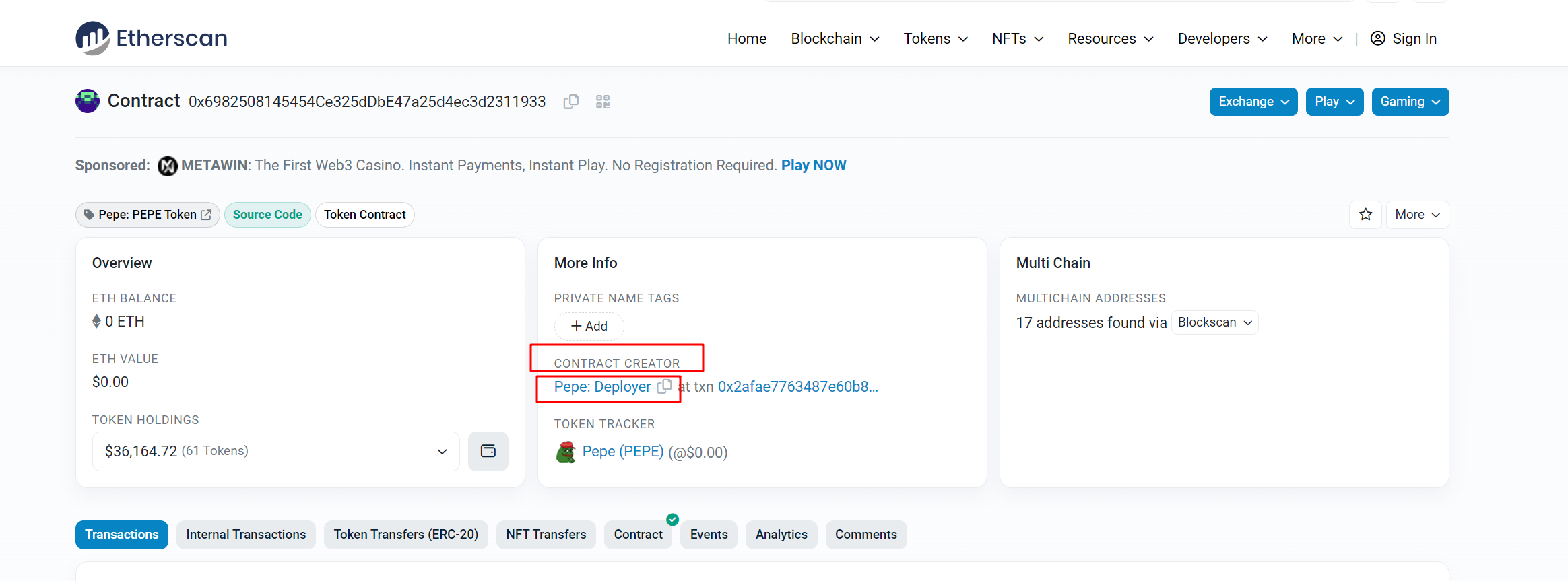Open the Analytics tab
The image size is (1568, 581).
pos(781,535)
